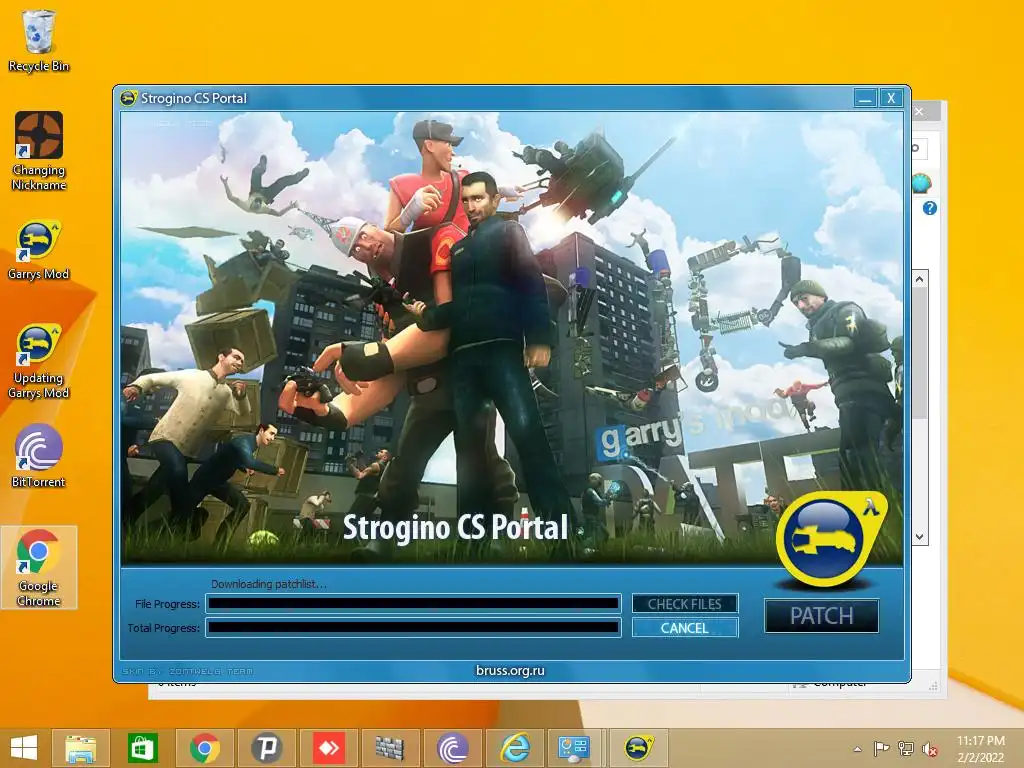Open the Recycle Bin desktop icon
This screenshot has width=1024, height=768.
pos(39,40)
